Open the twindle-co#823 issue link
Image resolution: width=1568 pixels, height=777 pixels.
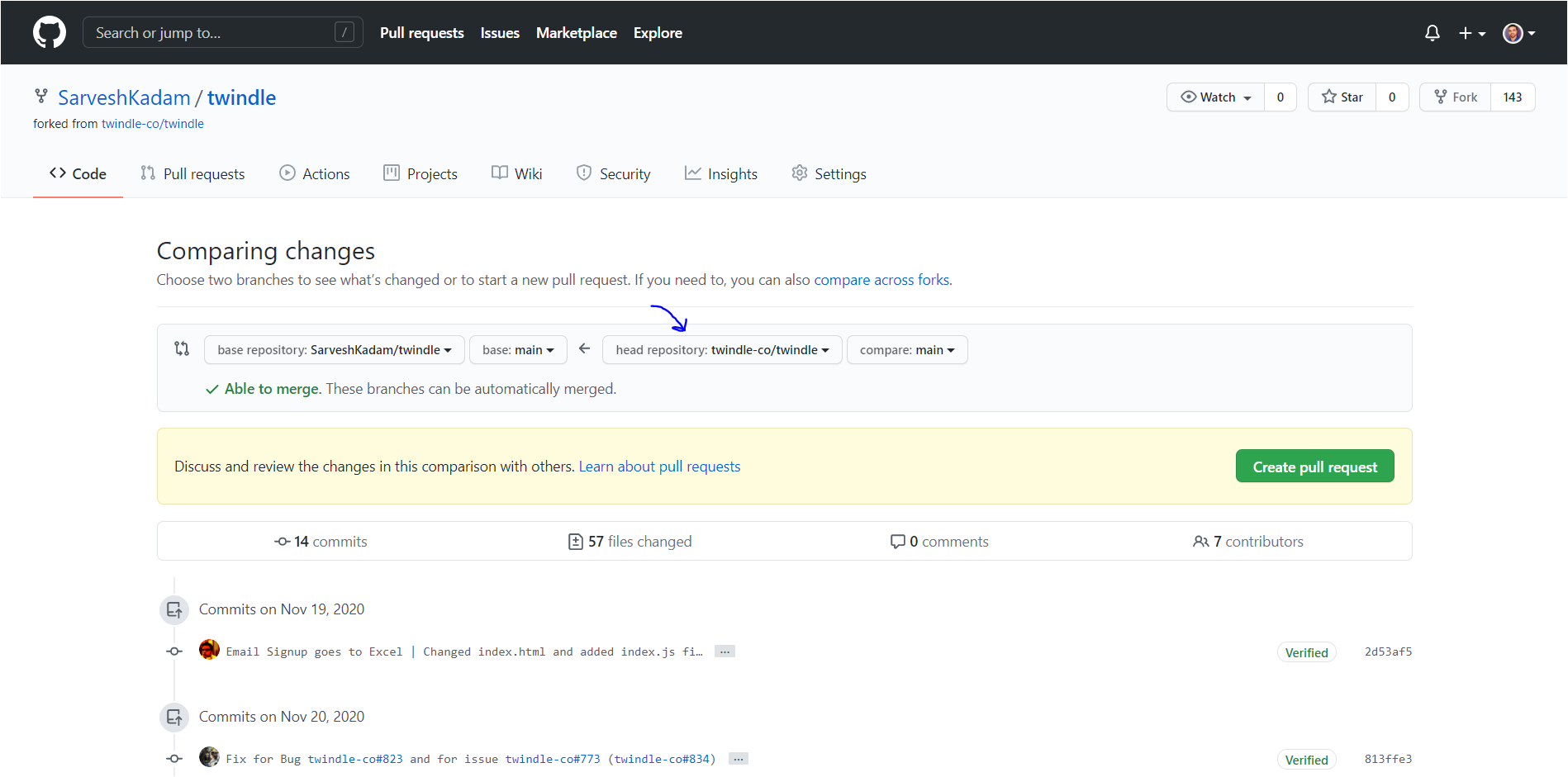pyautogui.click(x=355, y=759)
